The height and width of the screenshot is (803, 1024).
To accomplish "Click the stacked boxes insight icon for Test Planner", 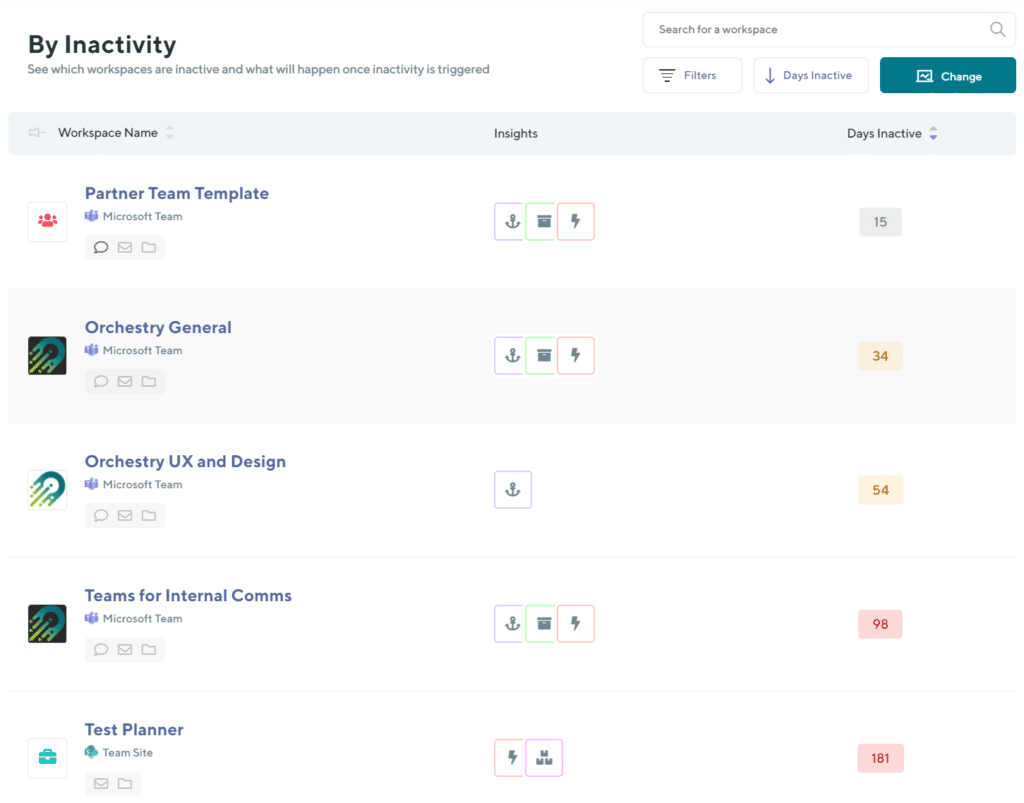I will (544, 757).
